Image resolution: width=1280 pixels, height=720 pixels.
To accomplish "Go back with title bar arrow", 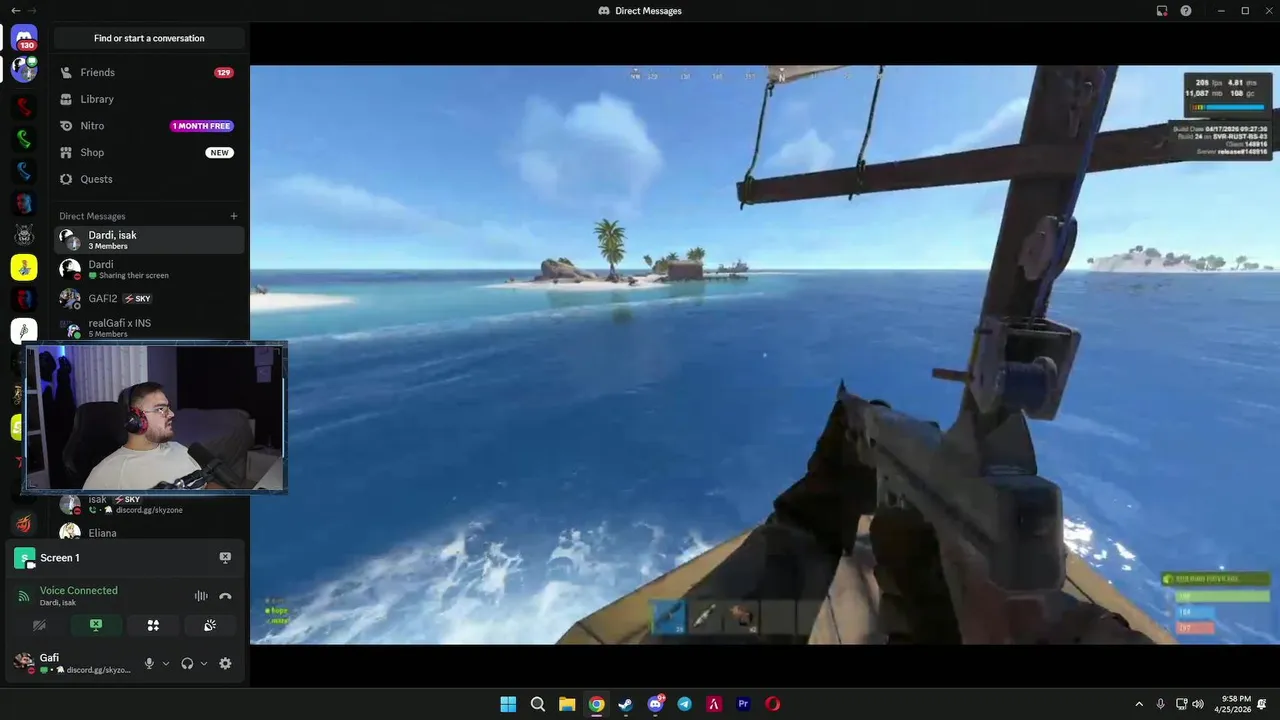I will [x=15, y=10].
